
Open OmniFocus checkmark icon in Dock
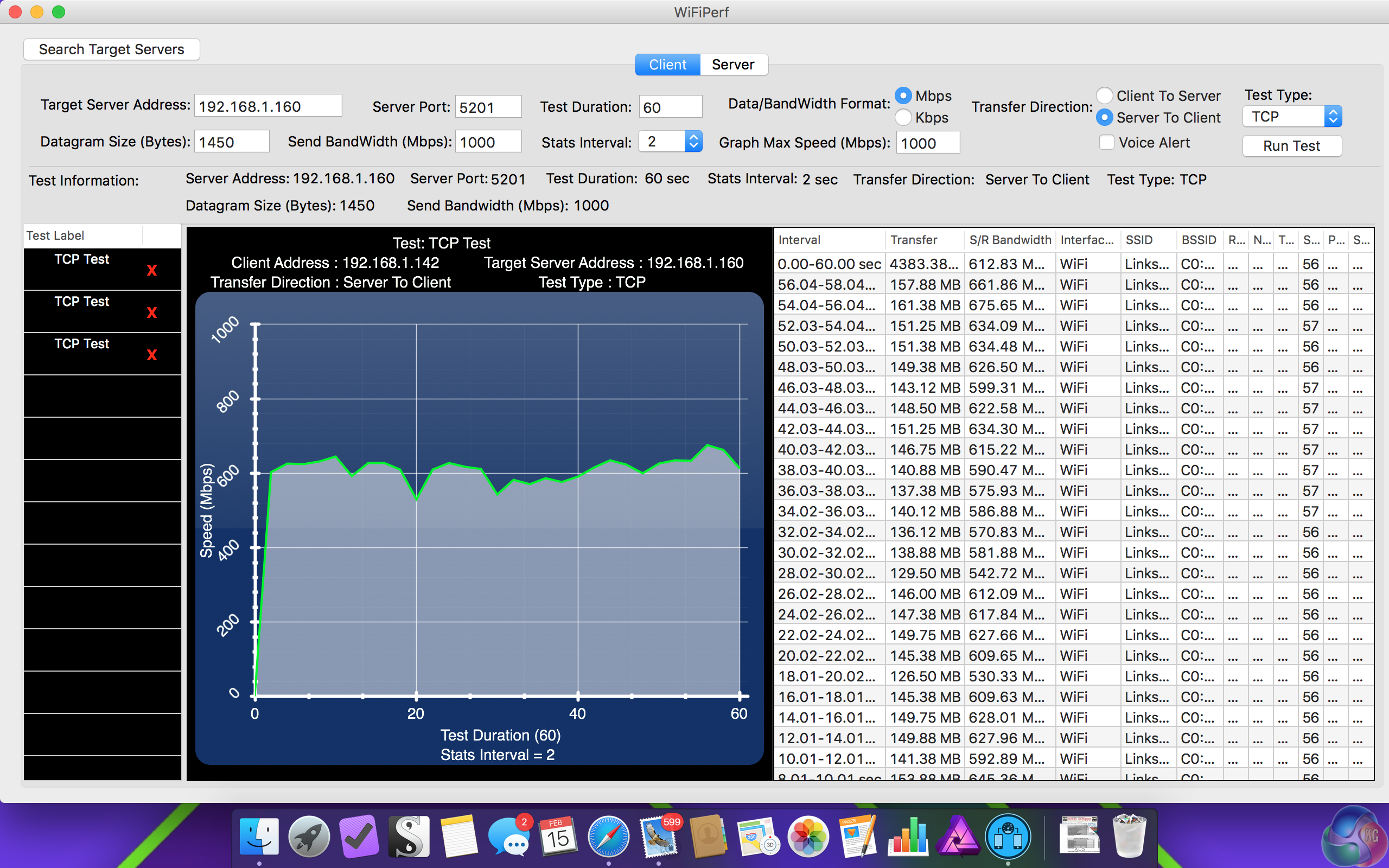(x=359, y=837)
